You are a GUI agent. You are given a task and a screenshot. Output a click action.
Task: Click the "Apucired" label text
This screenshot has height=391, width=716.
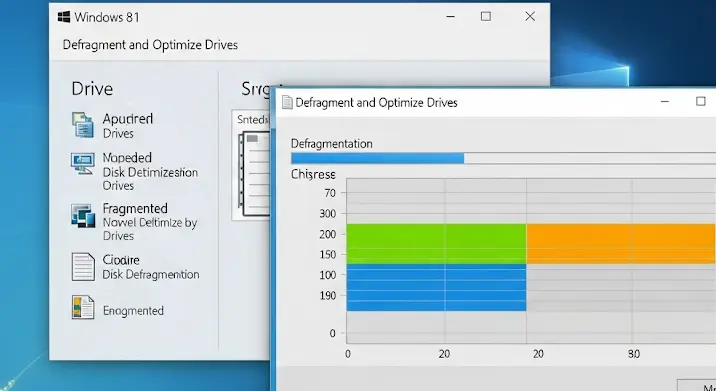[127, 119]
